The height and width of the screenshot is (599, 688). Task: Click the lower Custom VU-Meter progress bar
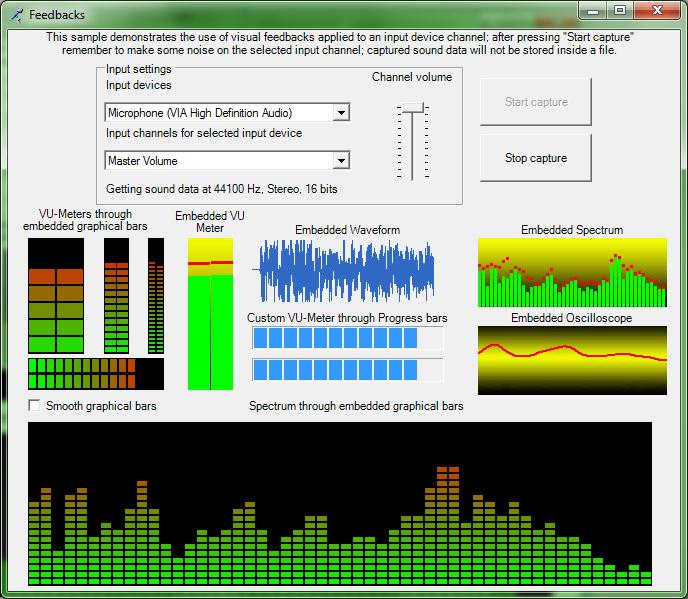pyautogui.click(x=345, y=370)
